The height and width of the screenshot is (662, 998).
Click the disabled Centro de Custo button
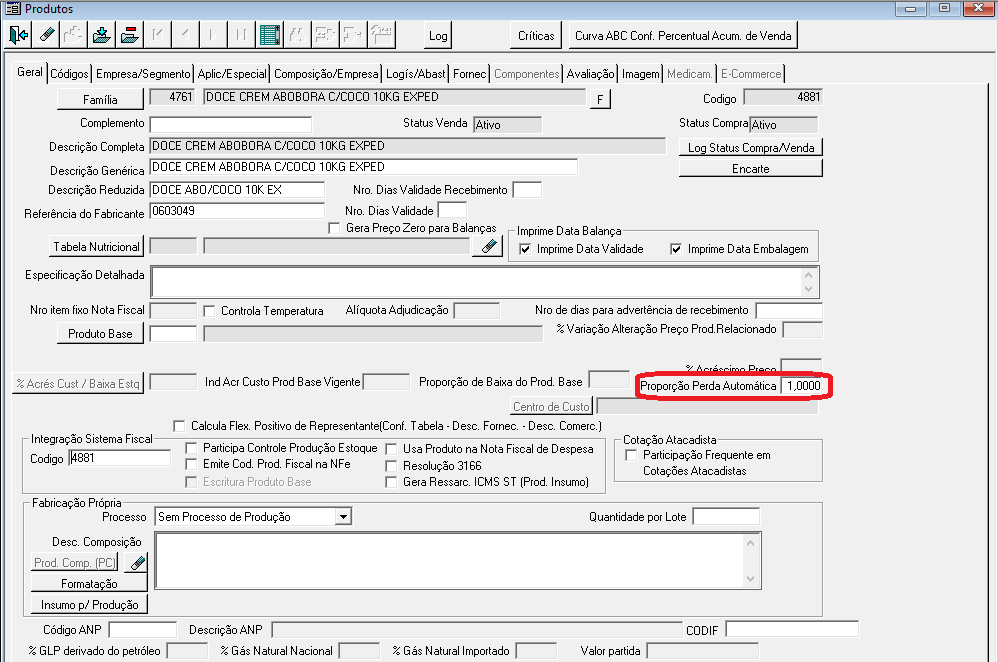pos(552,406)
